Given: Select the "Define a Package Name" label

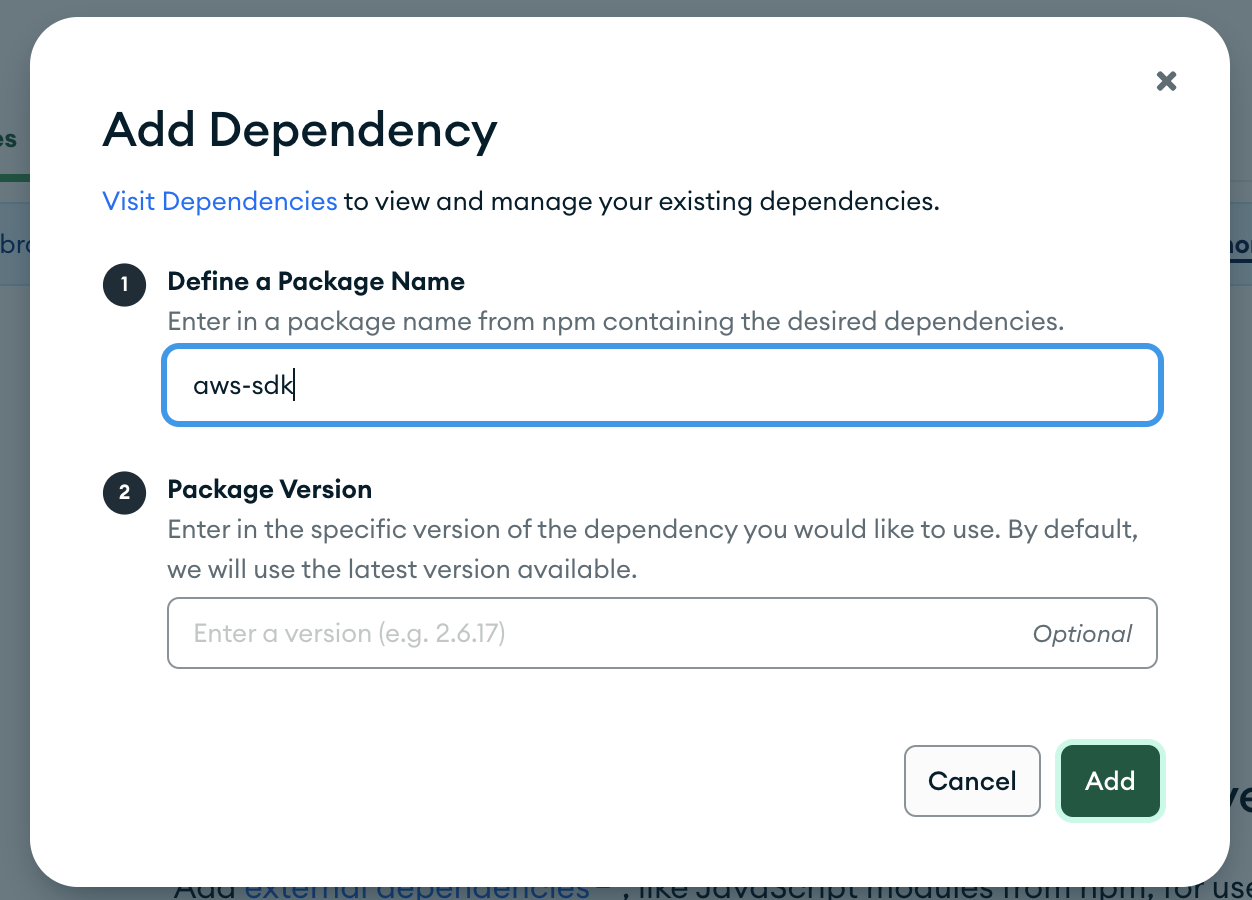Looking at the screenshot, I should point(316,281).
